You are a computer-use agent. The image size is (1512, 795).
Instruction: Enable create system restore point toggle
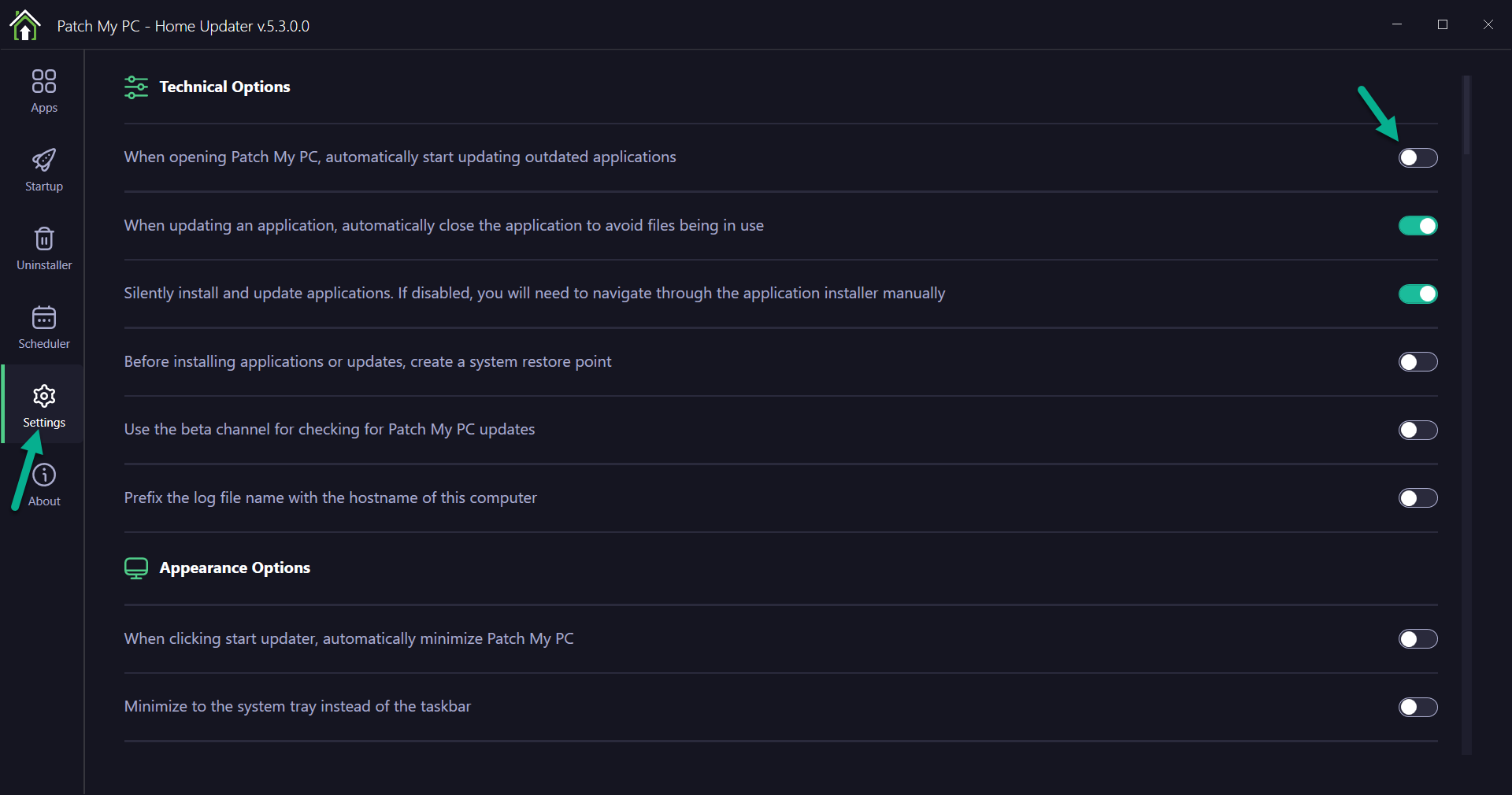pyautogui.click(x=1417, y=362)
